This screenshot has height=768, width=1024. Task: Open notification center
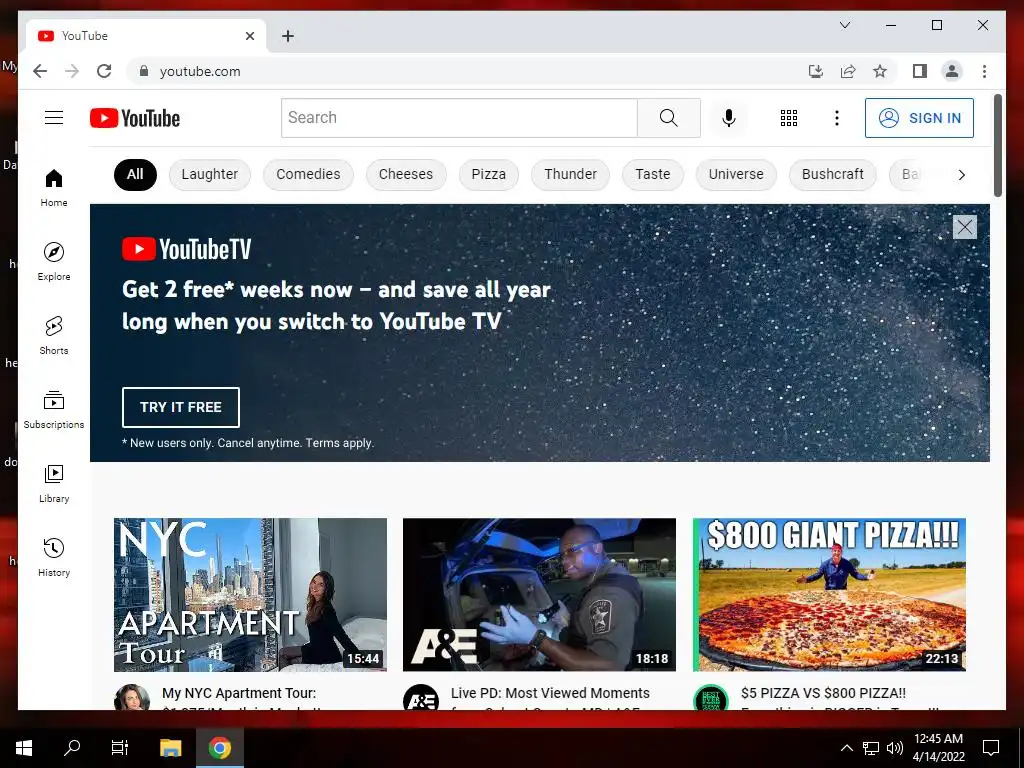point(991,748)
